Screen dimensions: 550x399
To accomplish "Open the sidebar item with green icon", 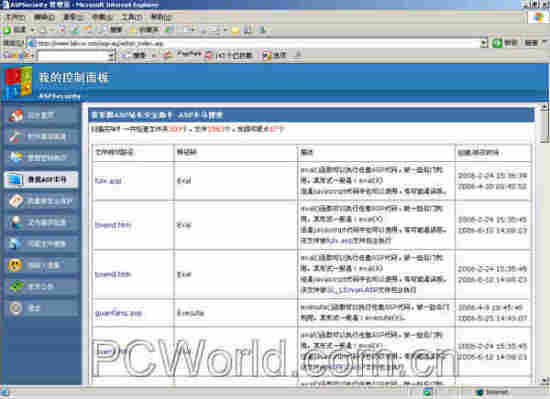I will pos(41,287).
